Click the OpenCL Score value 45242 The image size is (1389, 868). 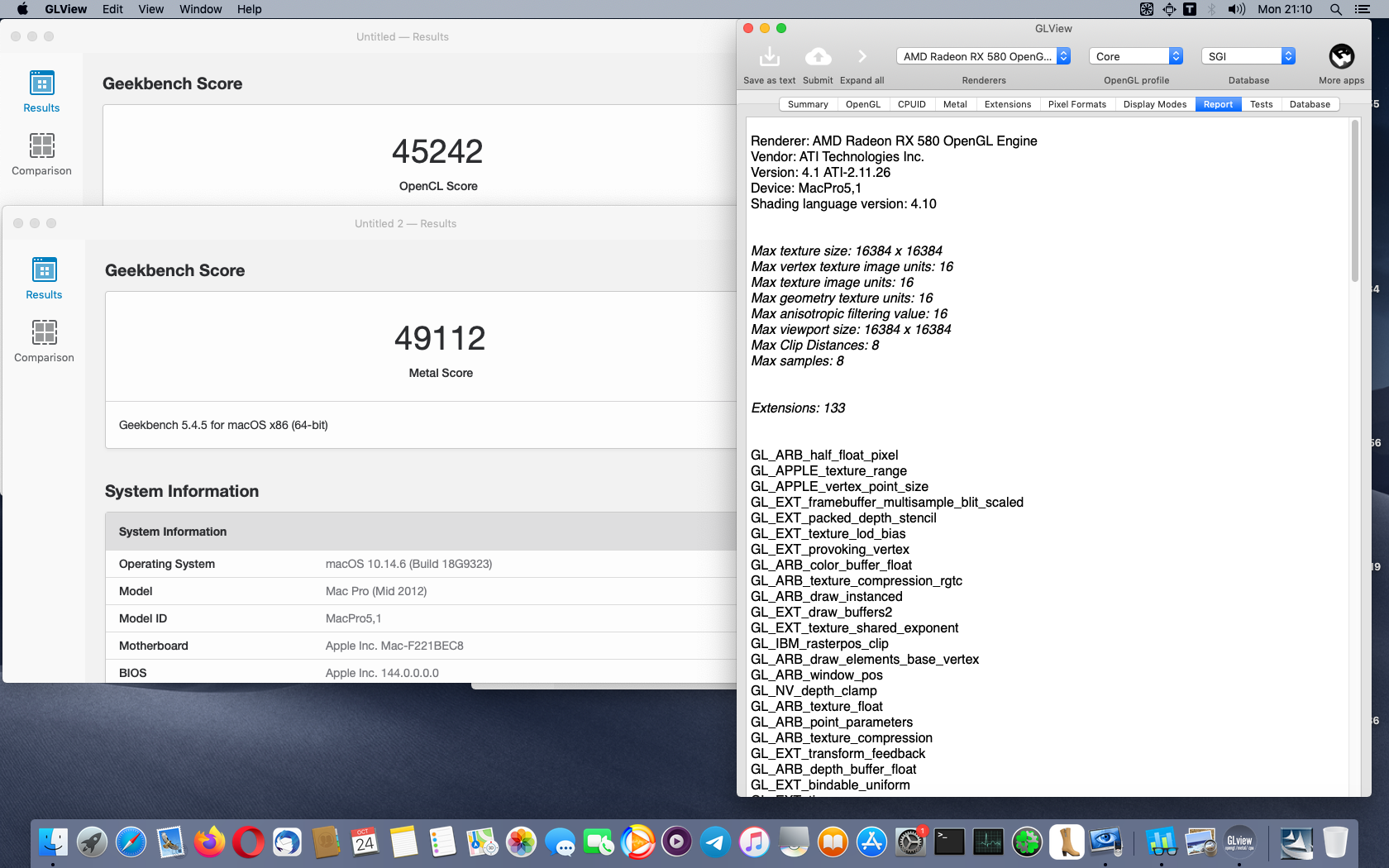[437, 151]
